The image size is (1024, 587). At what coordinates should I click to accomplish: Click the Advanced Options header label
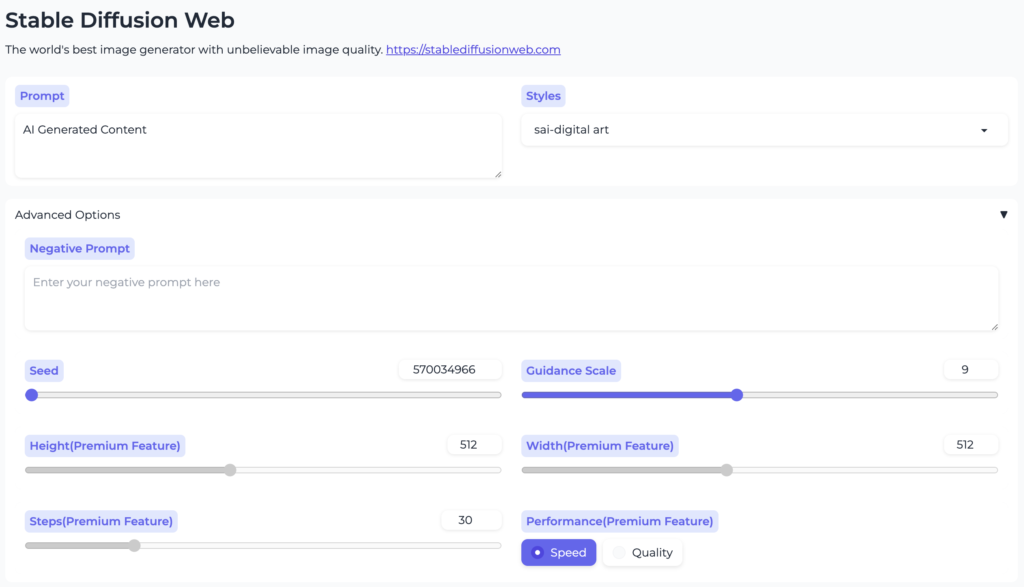click(67, 215)
